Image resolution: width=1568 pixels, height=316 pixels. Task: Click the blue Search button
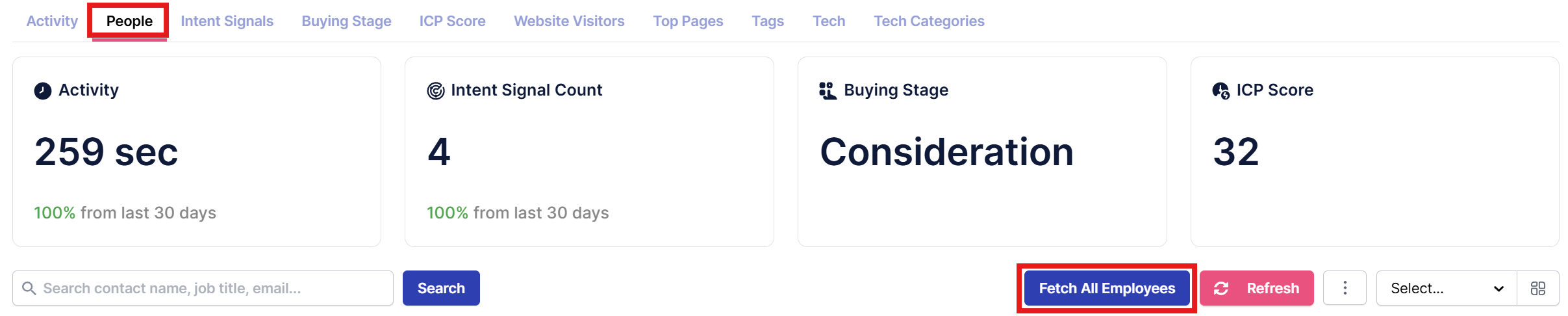click(441, 288)
